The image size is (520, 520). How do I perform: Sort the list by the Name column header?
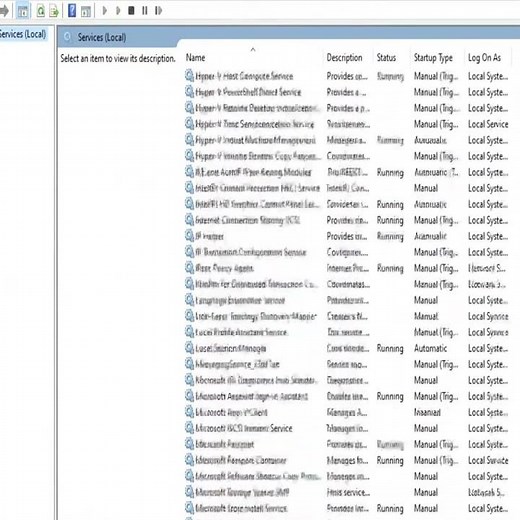pyautogui.click(x=195, y=58)
